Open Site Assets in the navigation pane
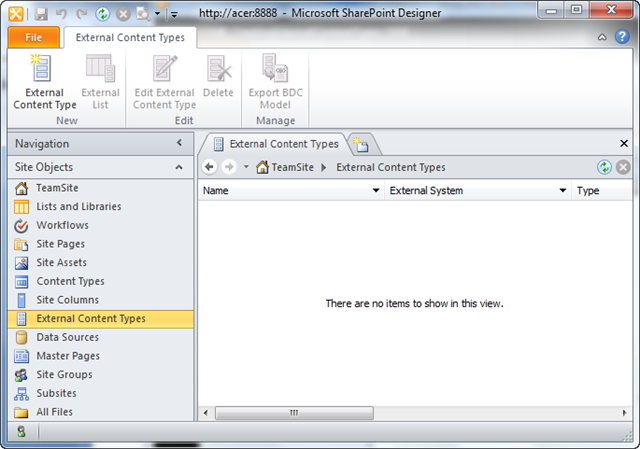The height and width of the screenshot is (449, 640). tap(100, 263)
